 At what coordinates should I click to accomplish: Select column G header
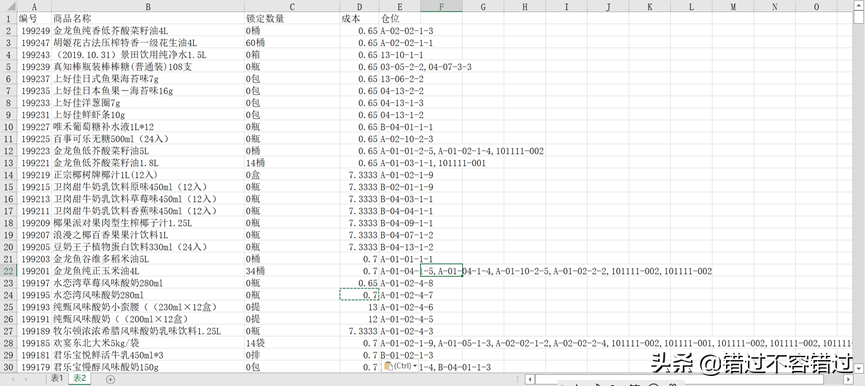[483, 6]
